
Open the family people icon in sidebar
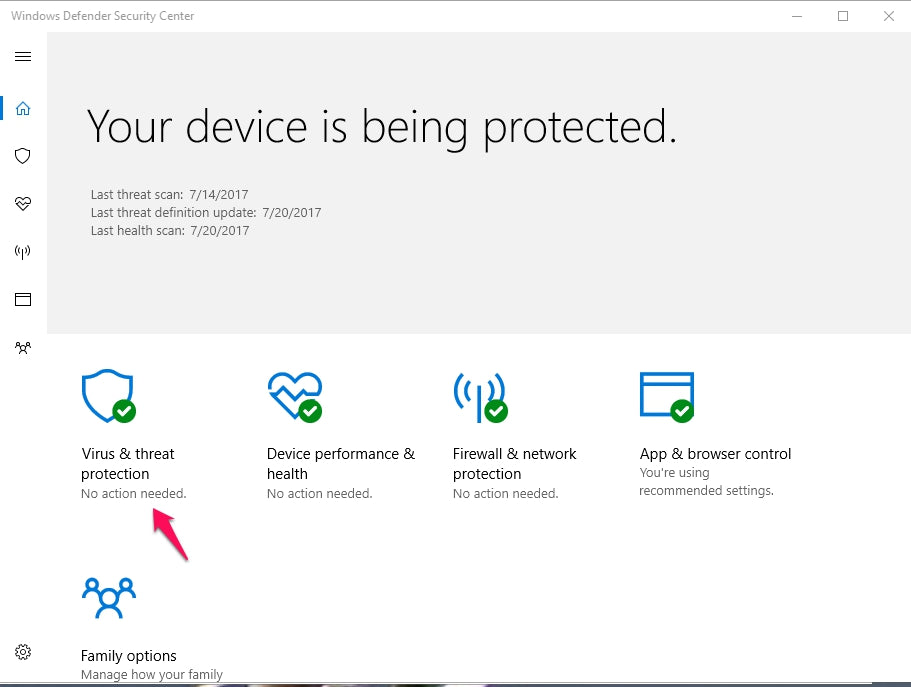pos(23,348)
